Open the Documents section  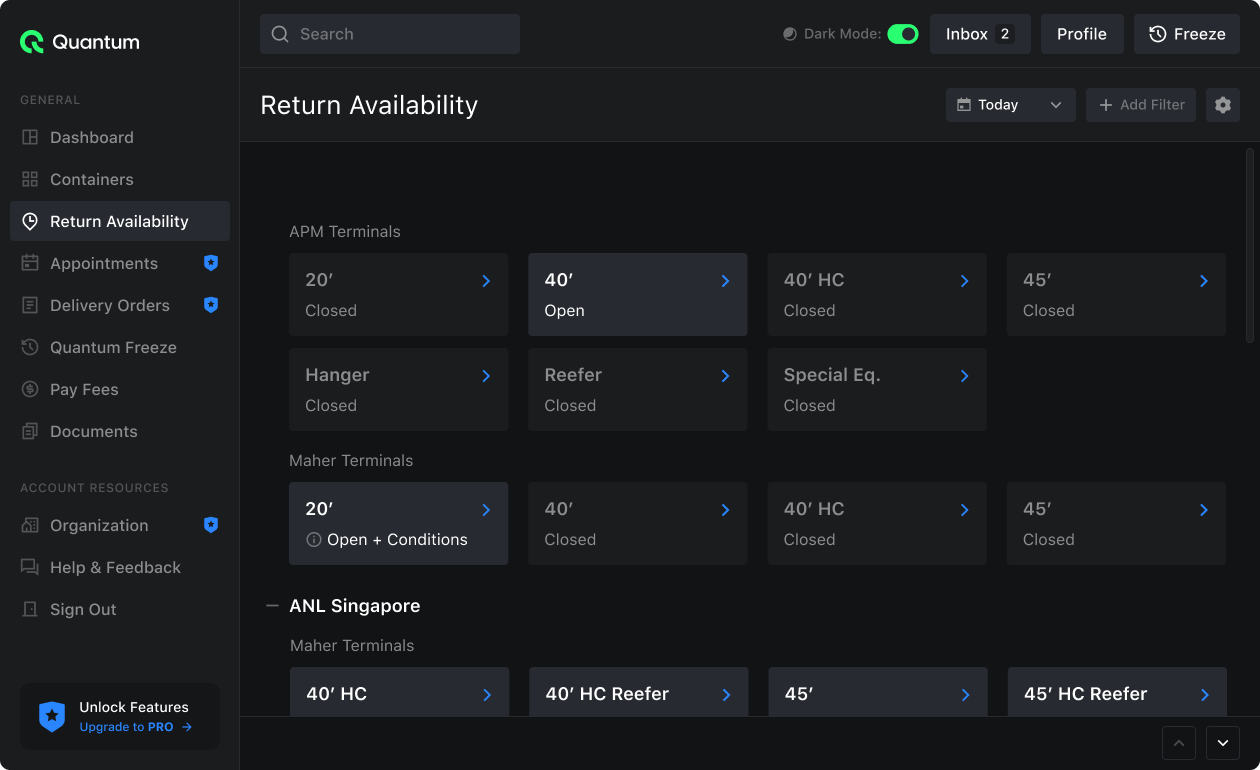coord(94,431)
